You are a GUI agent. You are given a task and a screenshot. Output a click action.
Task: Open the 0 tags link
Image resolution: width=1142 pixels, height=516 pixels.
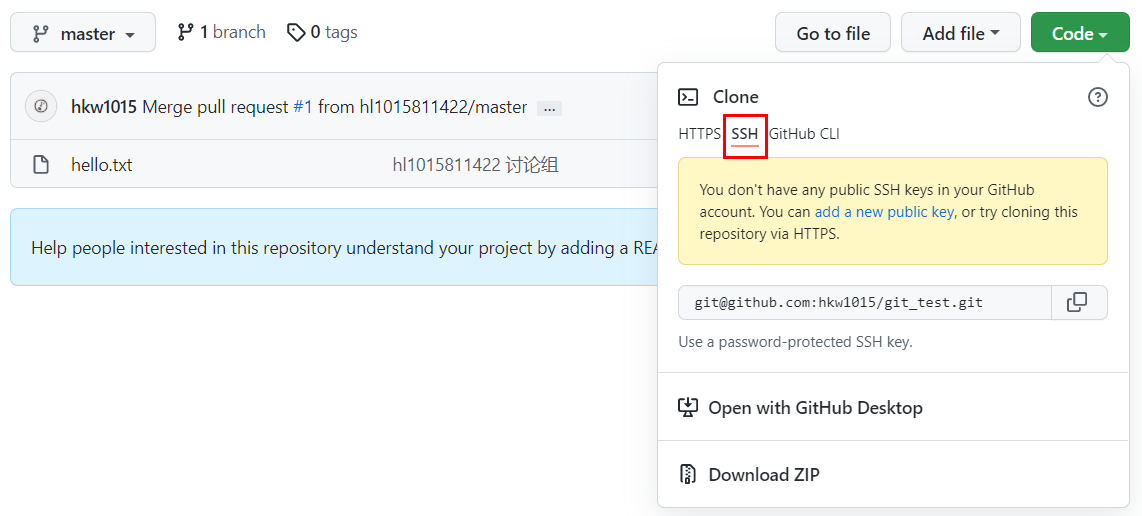pyautogui.click(x=322, y=33)
